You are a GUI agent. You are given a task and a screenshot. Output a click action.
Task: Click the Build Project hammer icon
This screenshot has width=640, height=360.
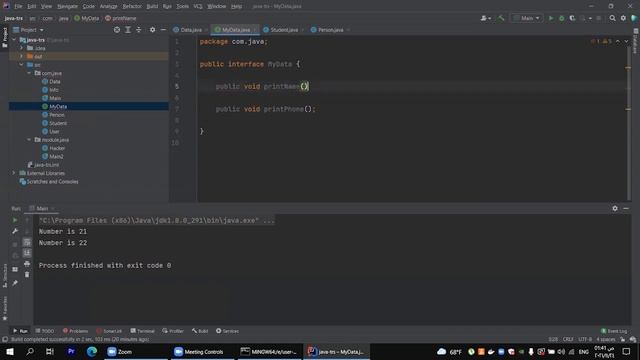coord(501,18)
